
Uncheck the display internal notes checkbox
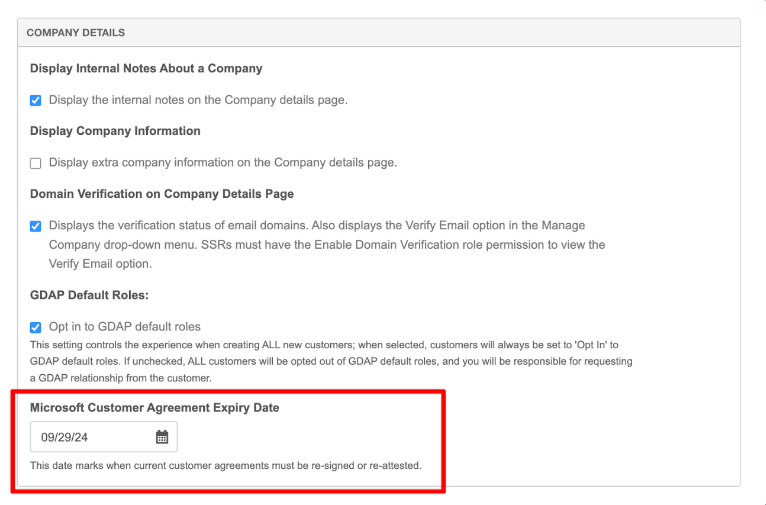[36, 100]
